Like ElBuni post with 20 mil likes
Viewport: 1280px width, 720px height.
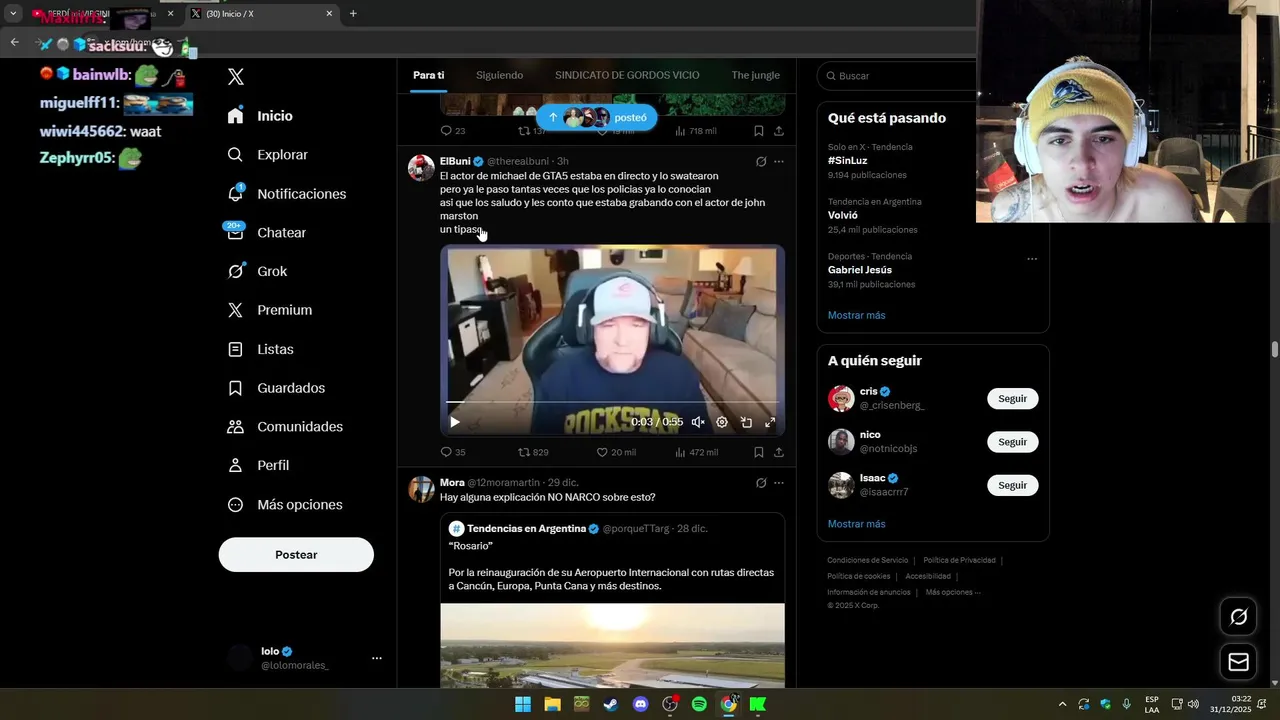pyautogui.click(x=616, y=452)
